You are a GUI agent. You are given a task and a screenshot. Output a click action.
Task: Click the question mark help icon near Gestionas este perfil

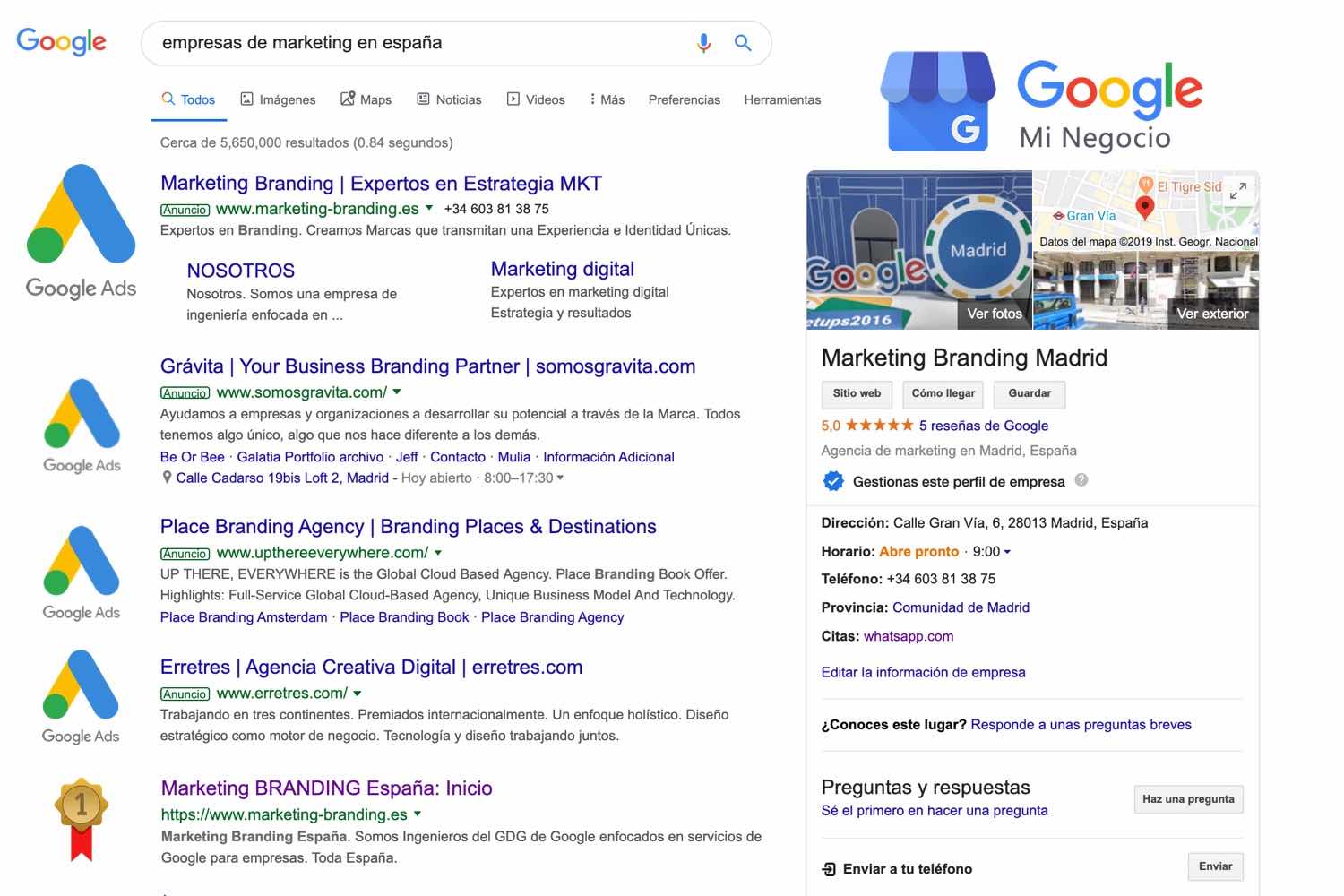tap(1081, 480)
